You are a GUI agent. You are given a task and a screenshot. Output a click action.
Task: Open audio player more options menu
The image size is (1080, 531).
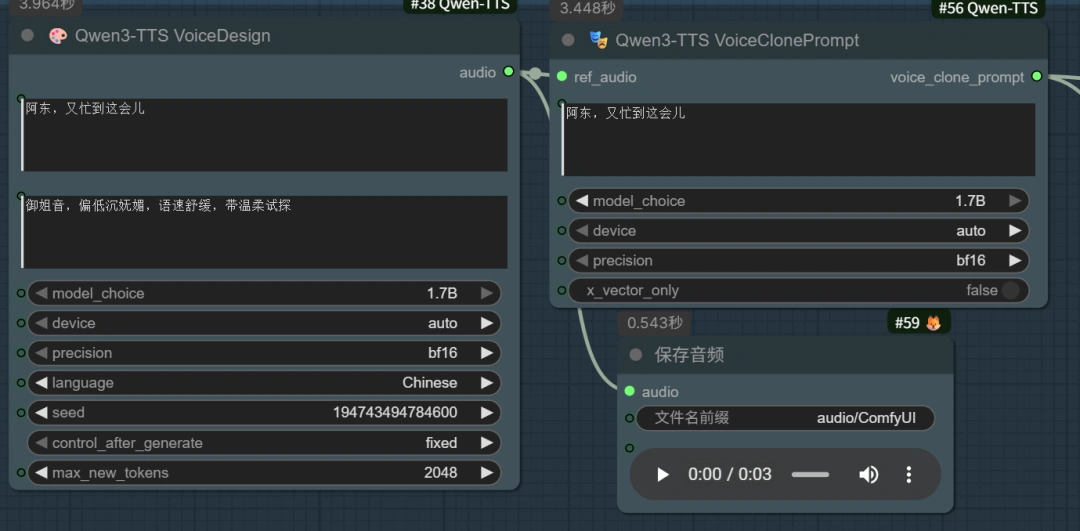pos(908,475)
